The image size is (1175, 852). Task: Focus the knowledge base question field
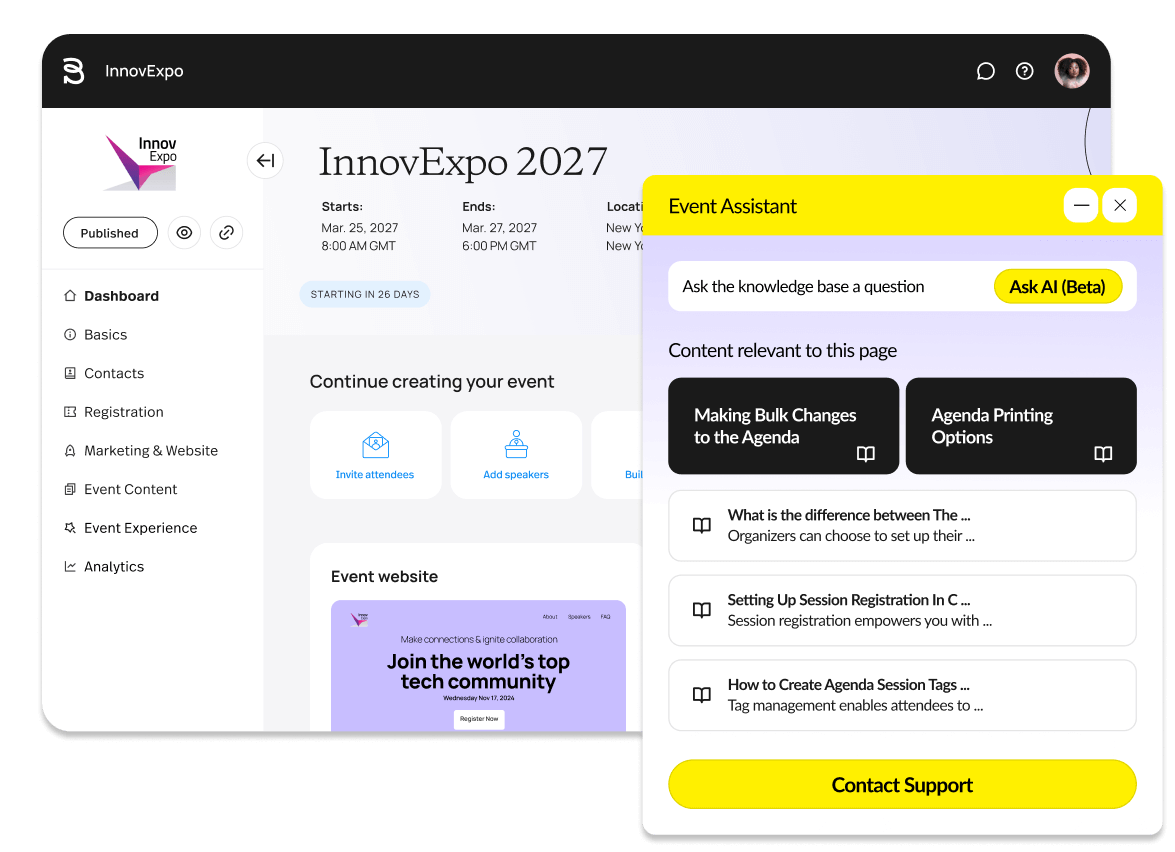[830, 287]
